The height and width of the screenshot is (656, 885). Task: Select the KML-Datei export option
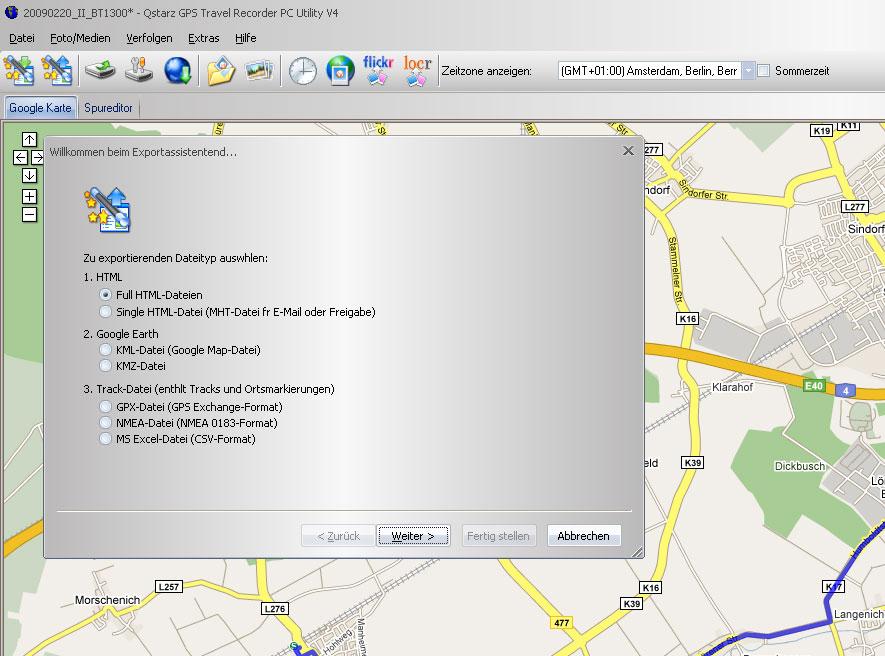click(x=106, y=350)
